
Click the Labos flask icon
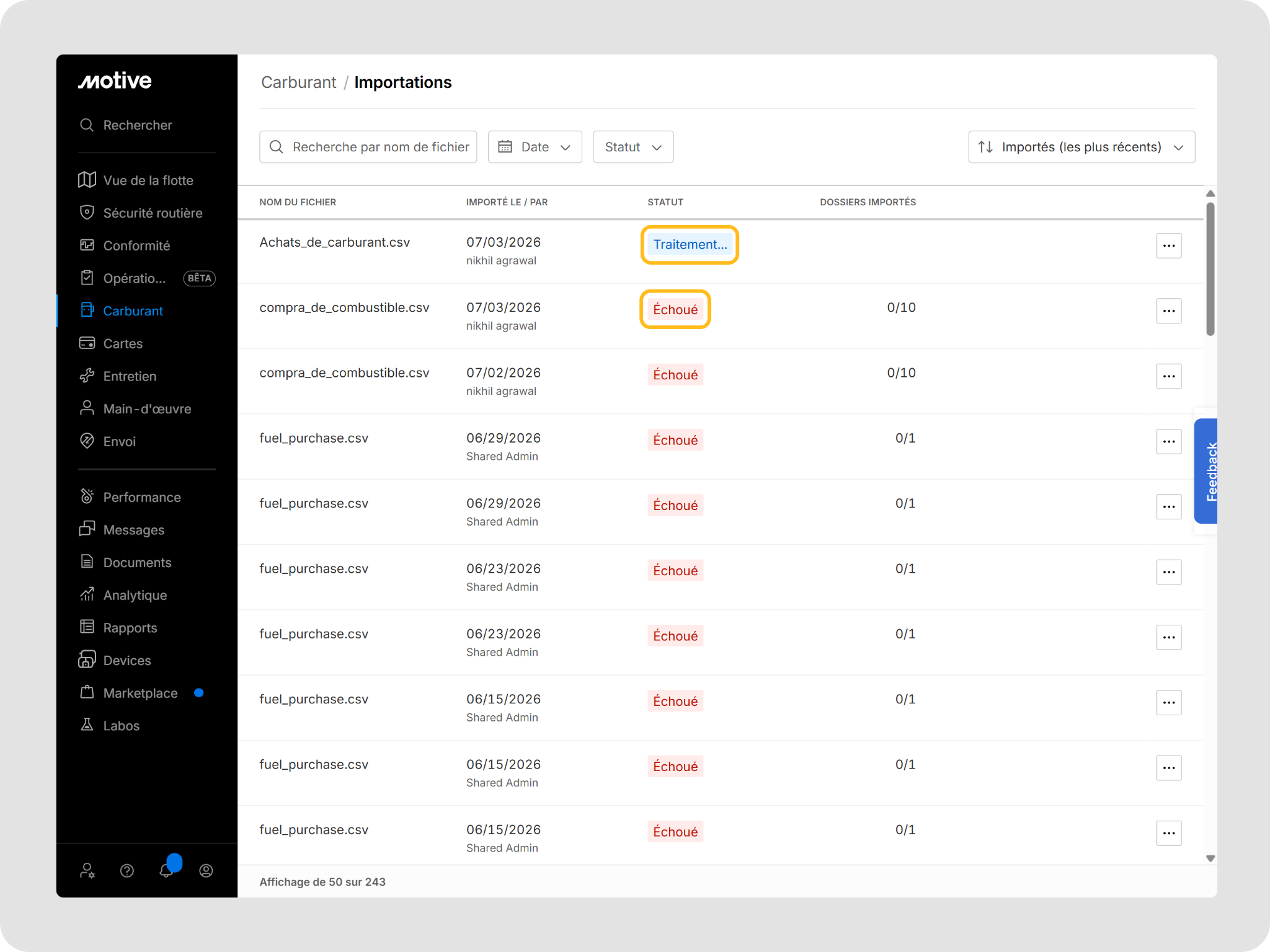click(x=87, y=725)
